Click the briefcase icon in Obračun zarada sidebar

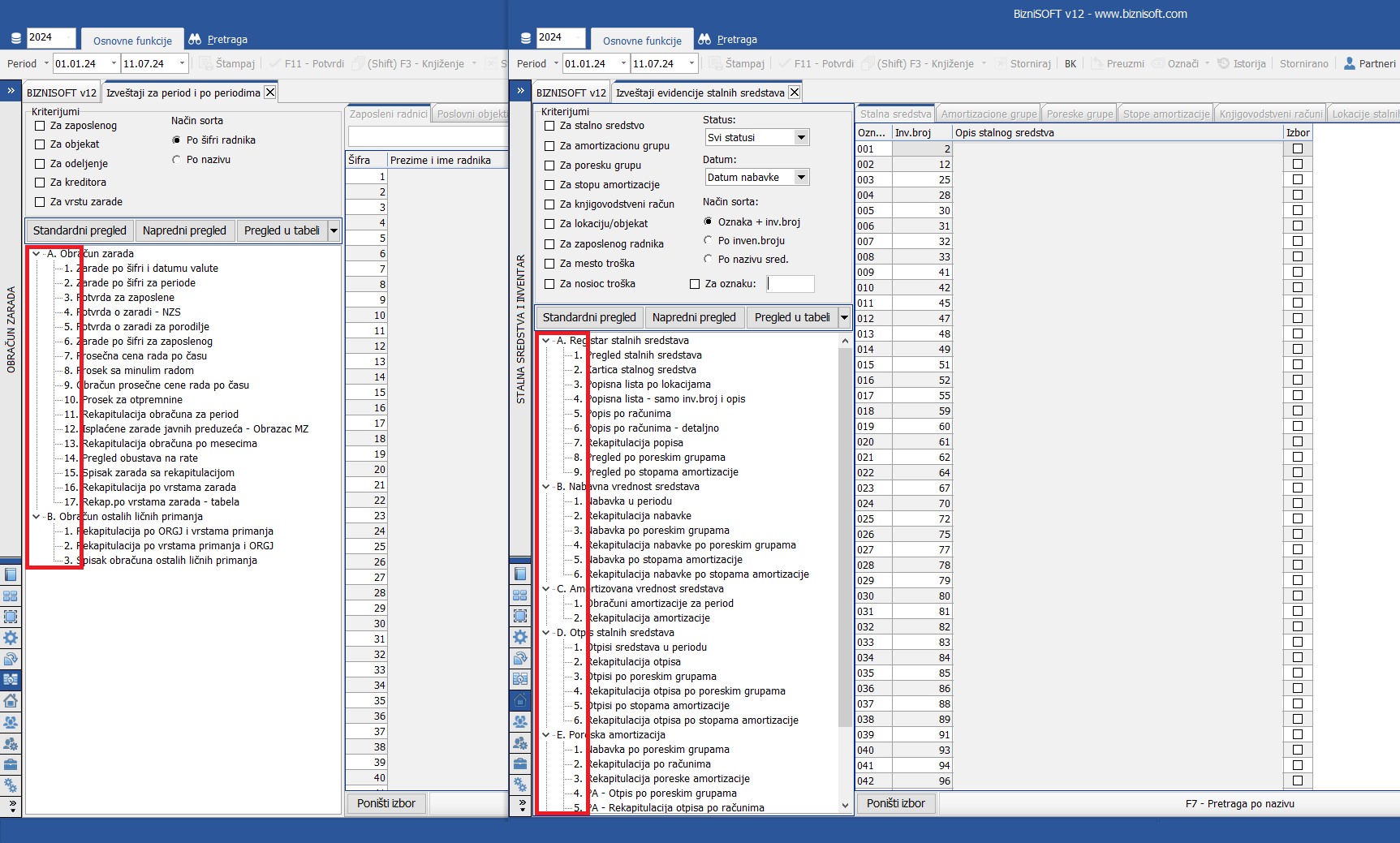tap(11, 764)
